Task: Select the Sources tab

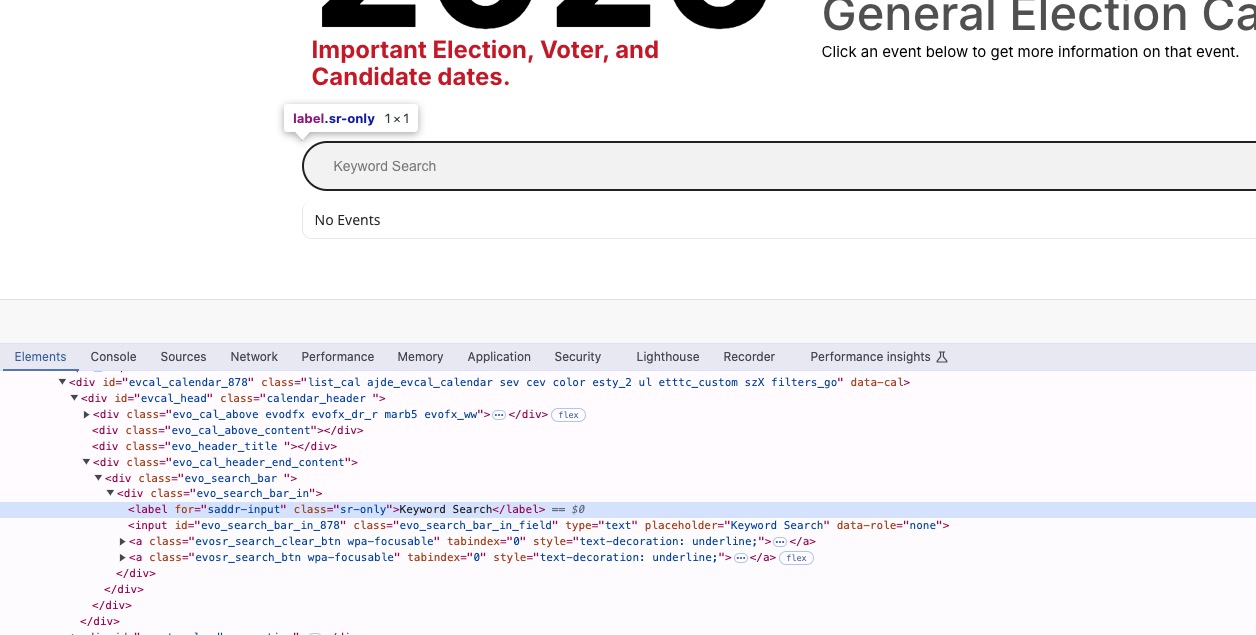Action: (183, 357)
